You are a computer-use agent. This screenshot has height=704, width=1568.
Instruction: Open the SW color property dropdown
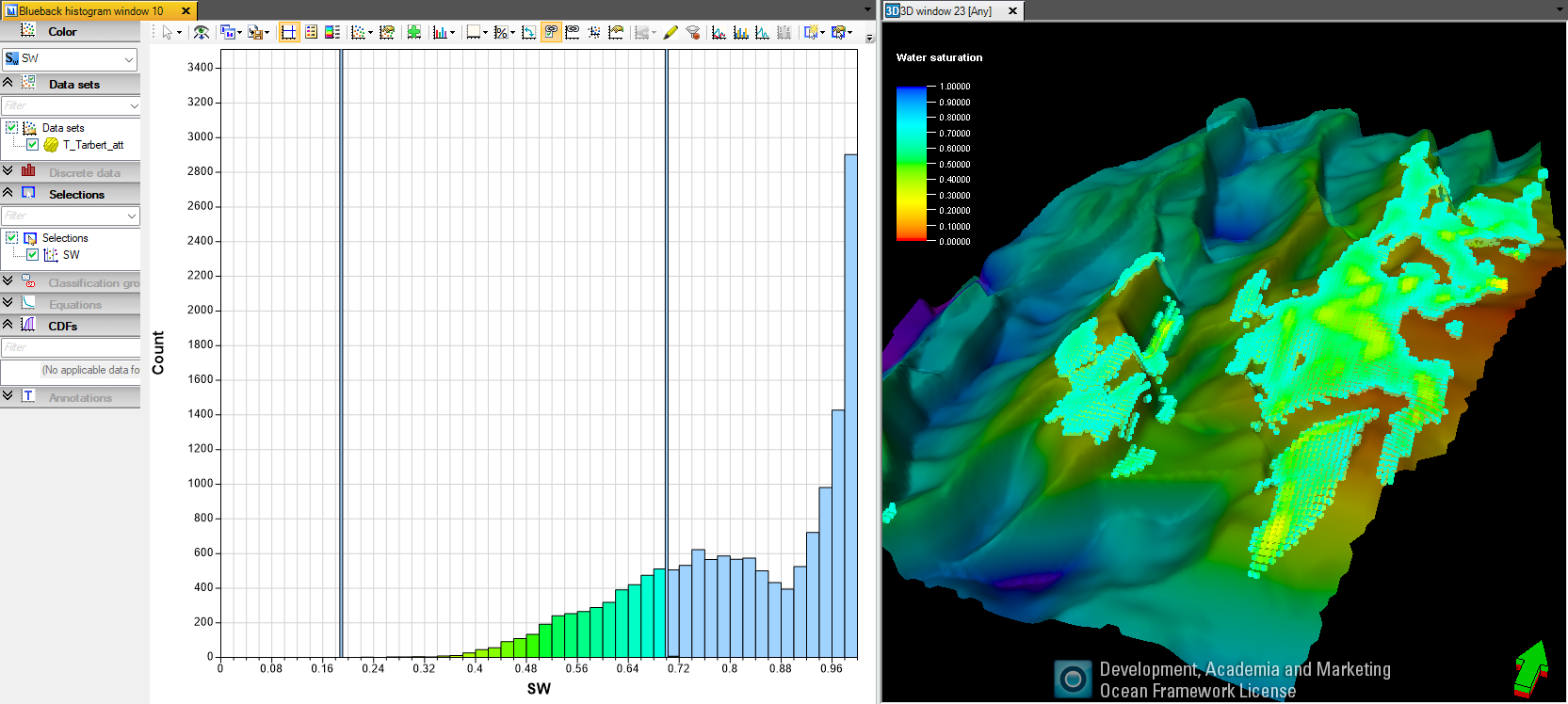click(x=70, y=58)
